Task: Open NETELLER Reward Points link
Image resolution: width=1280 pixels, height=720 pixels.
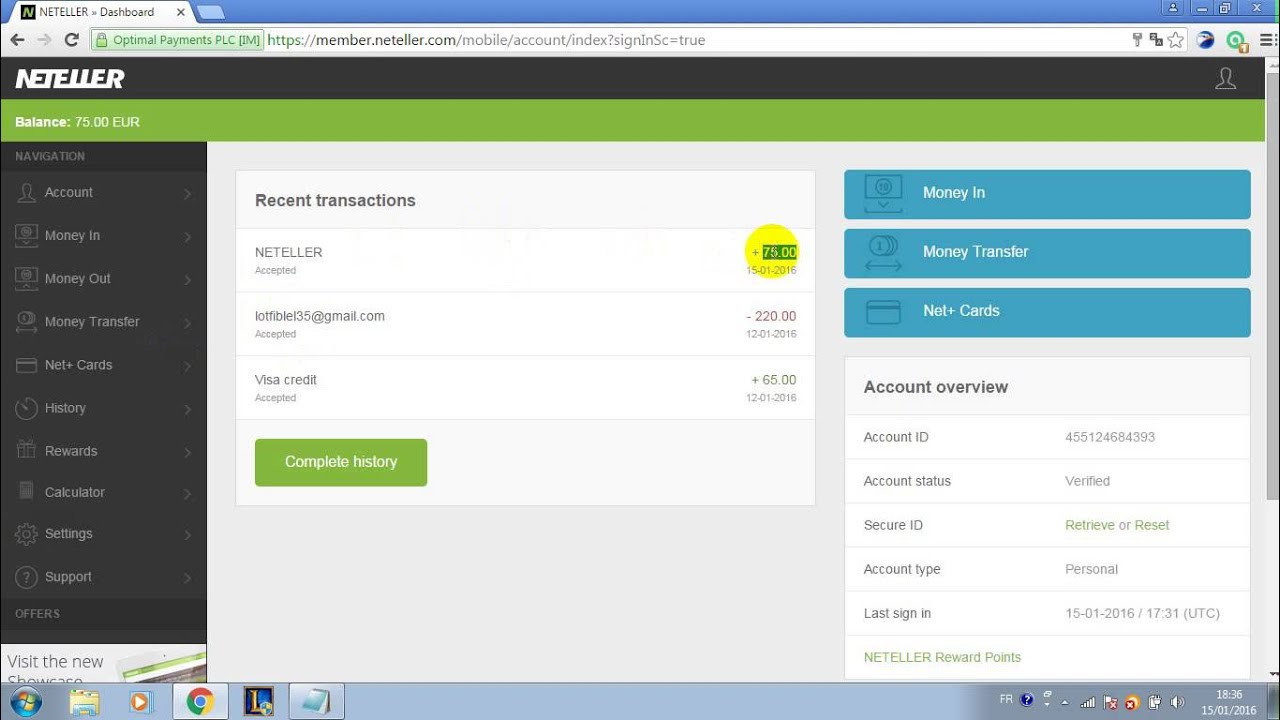Action: 942,657
